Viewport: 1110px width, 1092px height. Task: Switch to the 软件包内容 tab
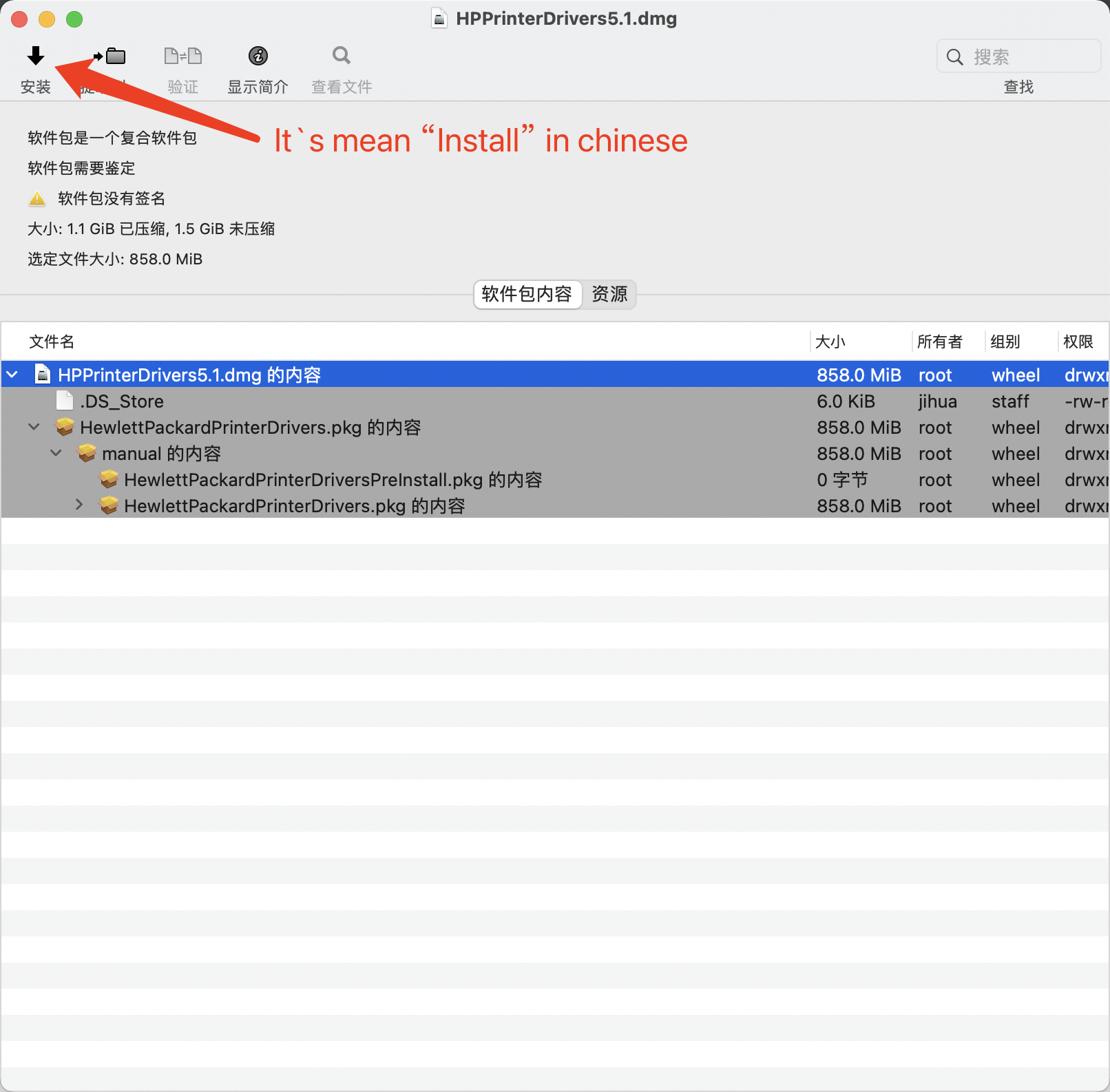point(527,295)
